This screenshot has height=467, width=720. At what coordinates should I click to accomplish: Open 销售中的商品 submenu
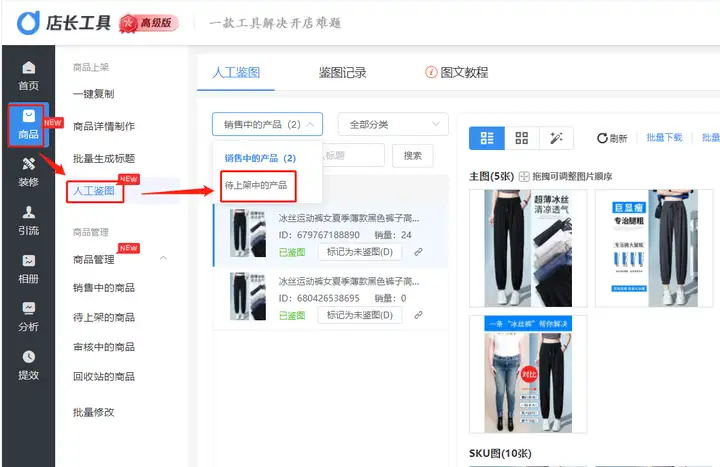(x=104, y=287)
